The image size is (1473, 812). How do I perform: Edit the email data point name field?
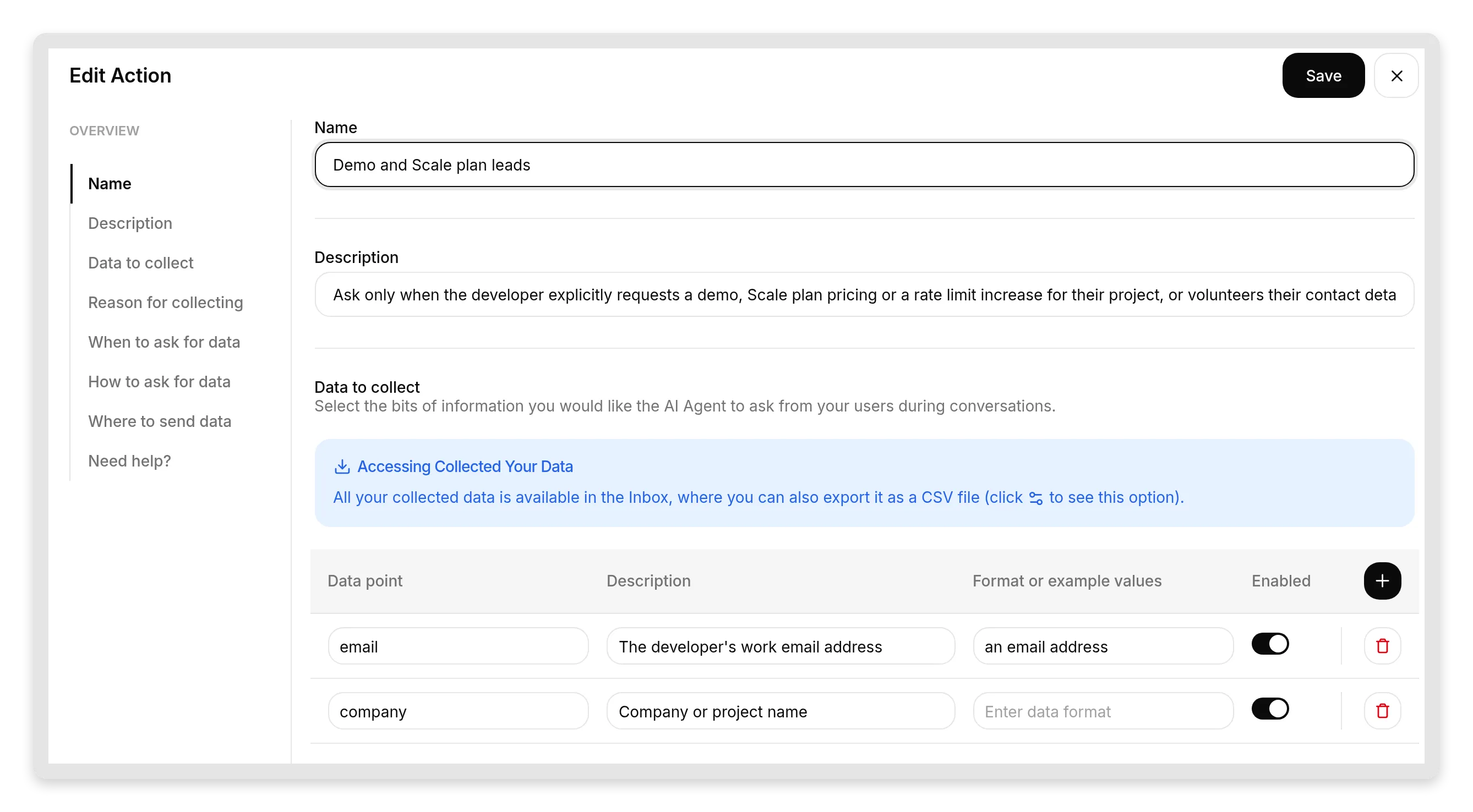[x=458, y=646]
